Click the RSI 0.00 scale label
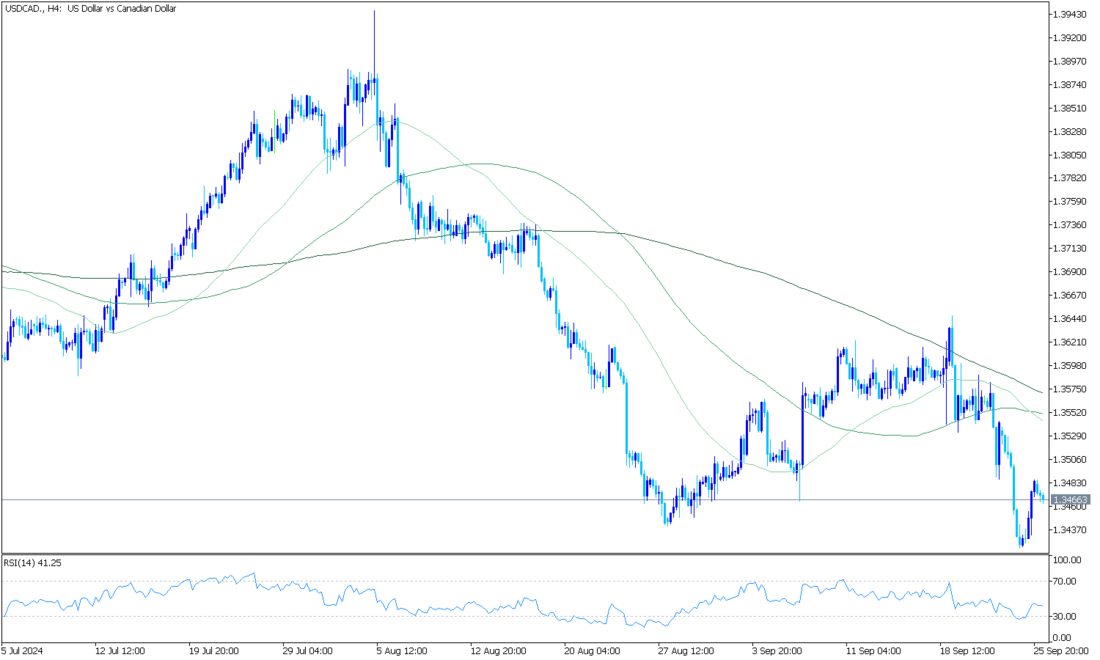This screenshot has height=660, width=1100. point(1063,638)
